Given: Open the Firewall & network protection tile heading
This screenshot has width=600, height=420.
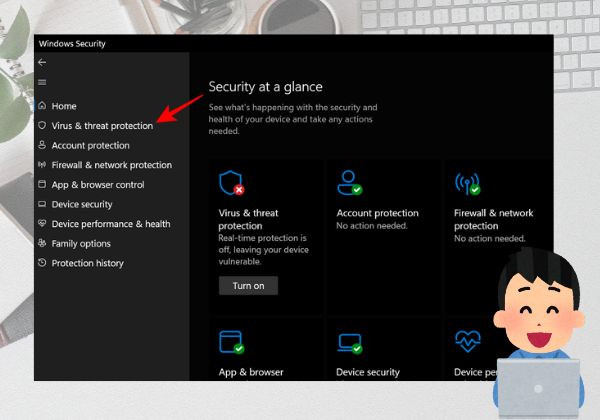Looking at the screenshot, I should tap(494, 219).
